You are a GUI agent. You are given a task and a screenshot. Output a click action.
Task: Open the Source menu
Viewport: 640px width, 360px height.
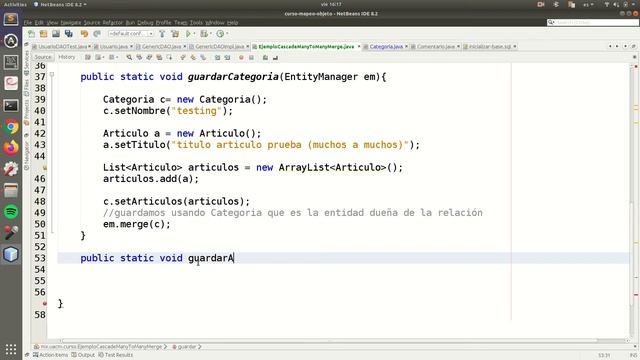[92, 22]
